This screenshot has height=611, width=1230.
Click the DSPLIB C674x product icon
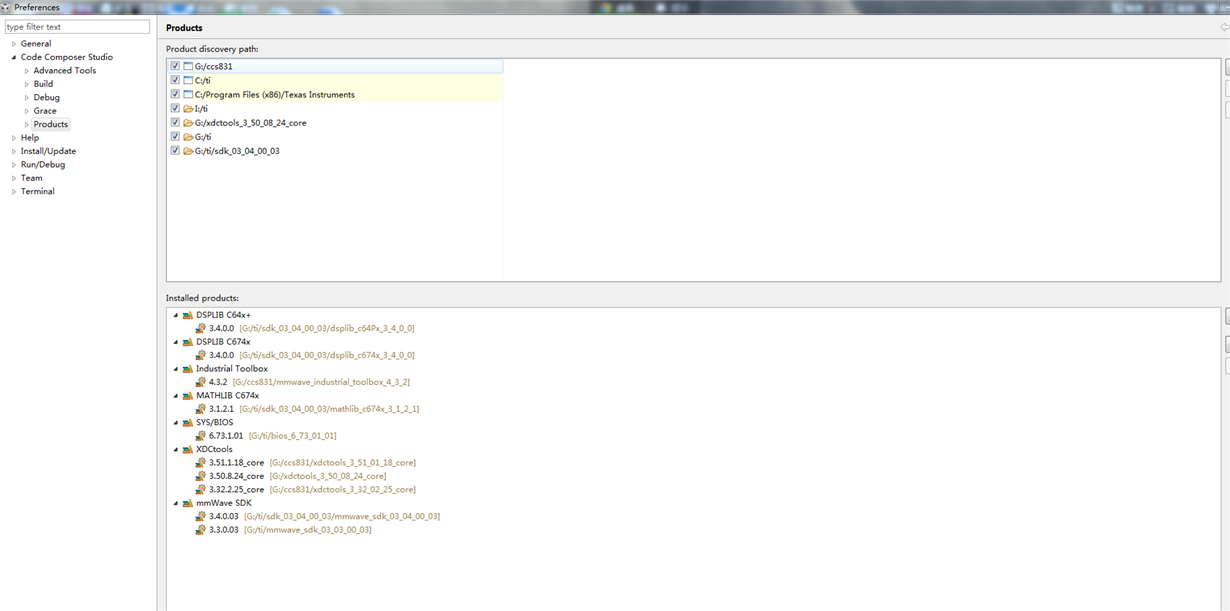(x=188, y=342)
